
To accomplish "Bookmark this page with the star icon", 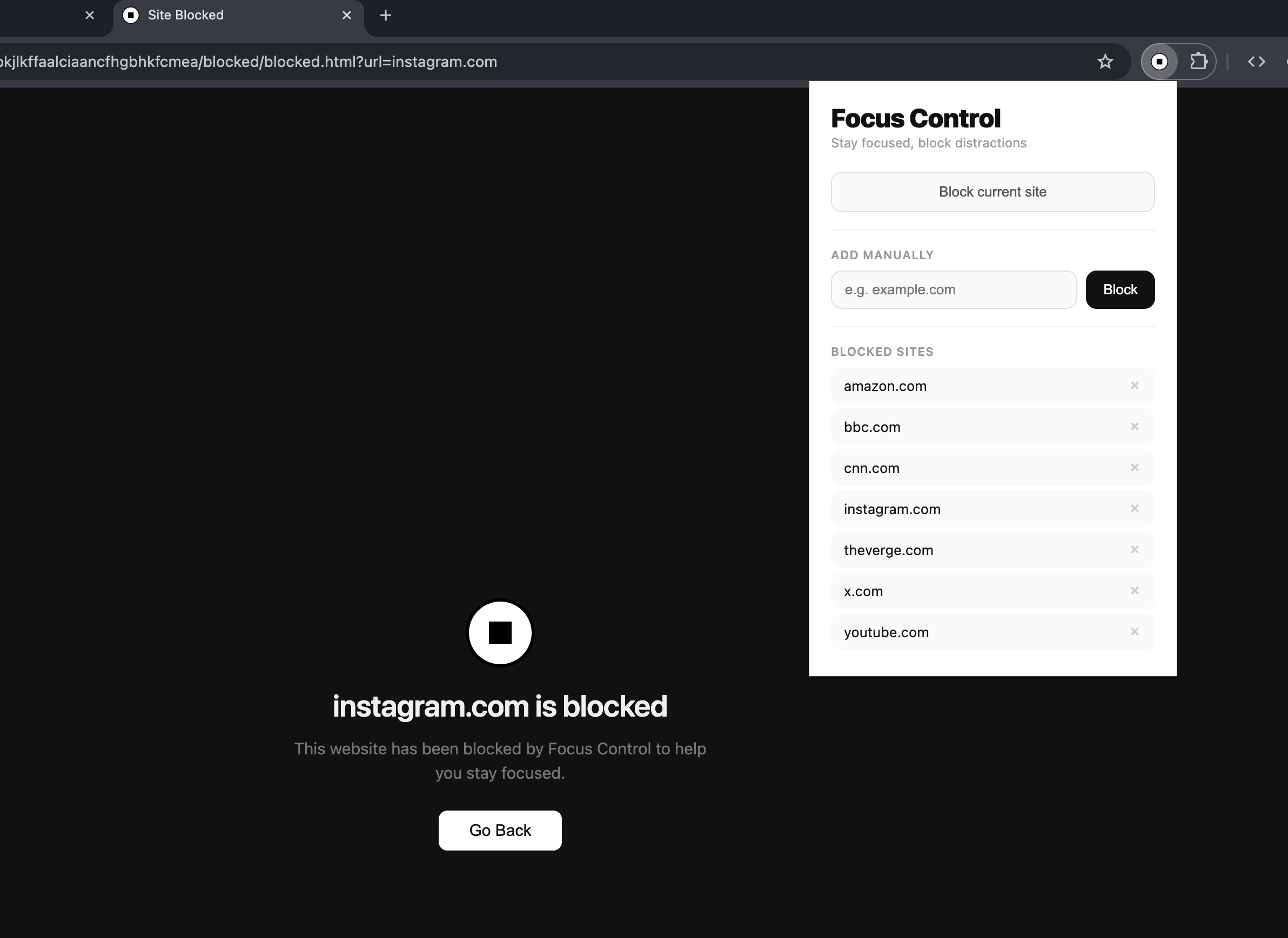I will pyautogui.click(x=1105, y=62).
